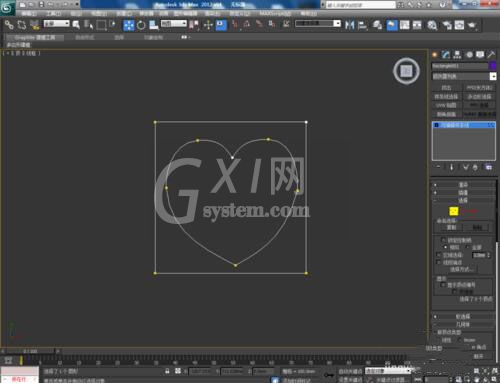Toggle the Angle Snap button
The height and width of the screenshot is (383, 500).
point(247,24)
